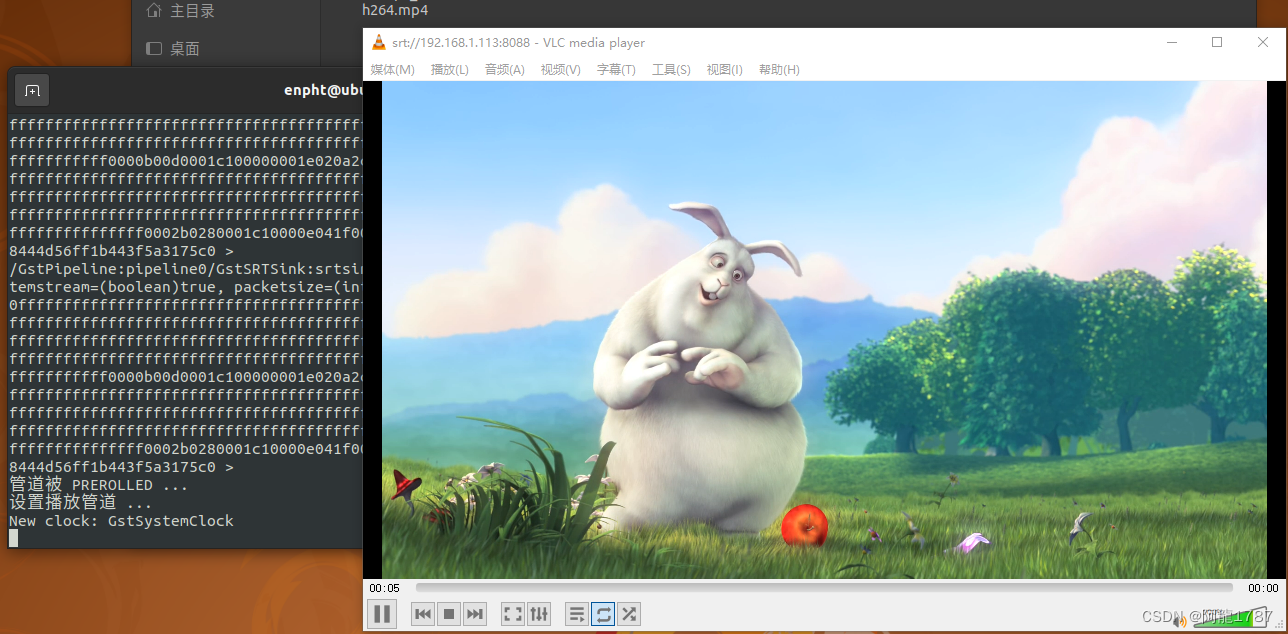This screenshot has width=1288, height=634.
Task: Click the 'New clock: GstSystemClock' line
Action: 121,521
